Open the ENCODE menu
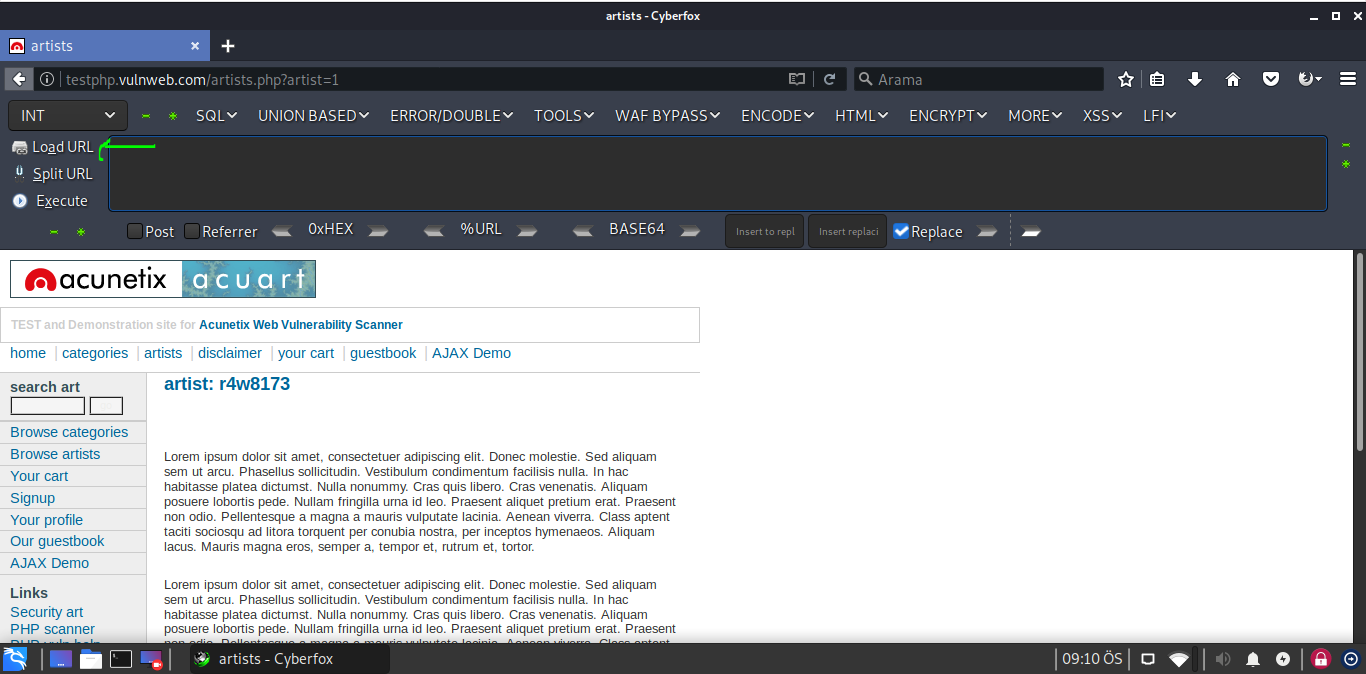 click(x=777, y=116)
